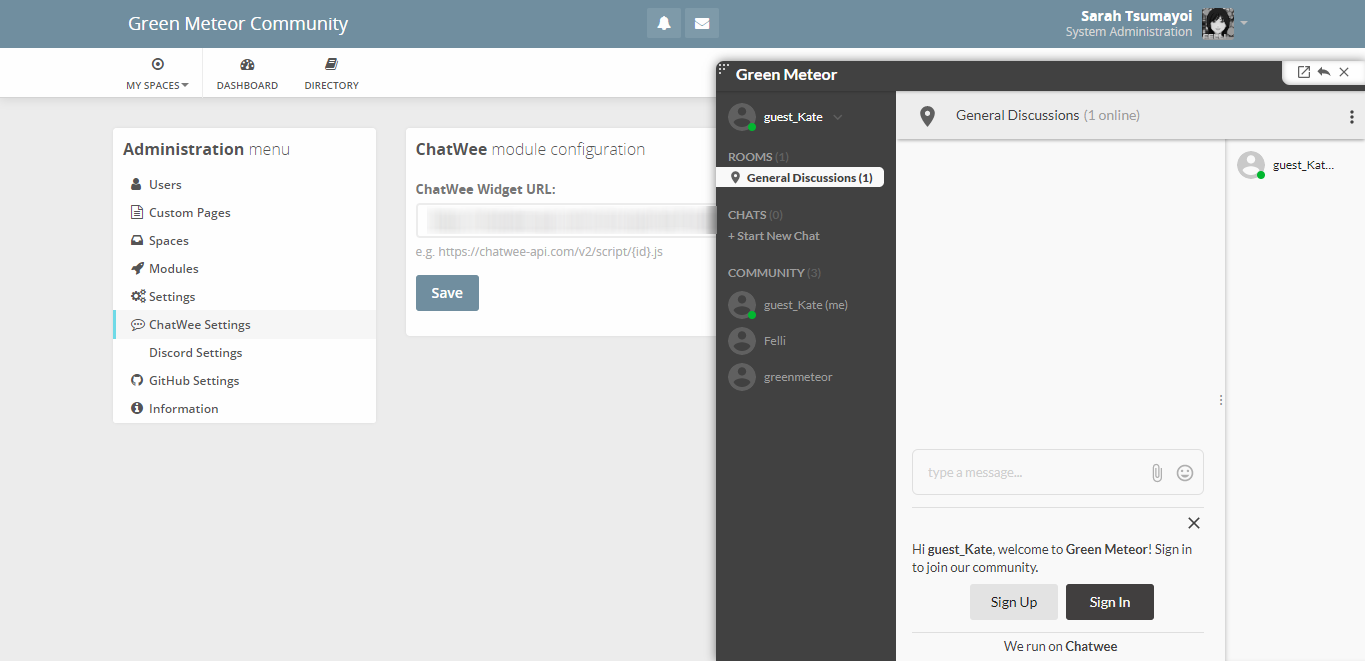Focus the ChatWee Widget URL field
Screen dimensions: 1365x661
566,220
